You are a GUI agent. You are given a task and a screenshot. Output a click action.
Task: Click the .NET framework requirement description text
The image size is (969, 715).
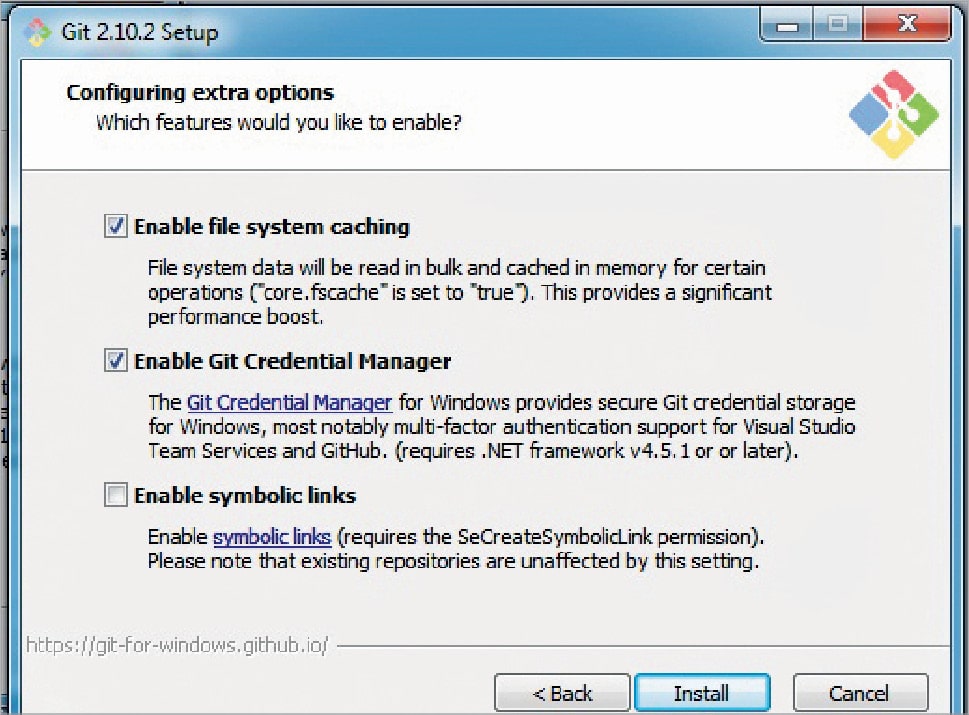[500, 427]
